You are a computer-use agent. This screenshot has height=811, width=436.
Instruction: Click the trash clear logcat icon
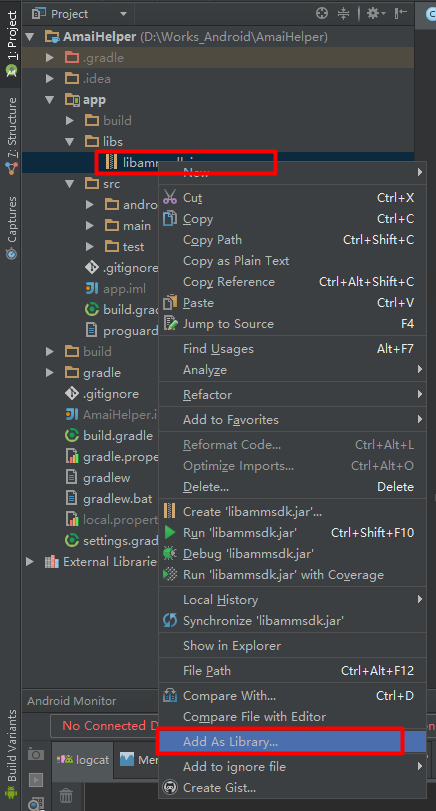coord(65,794)
